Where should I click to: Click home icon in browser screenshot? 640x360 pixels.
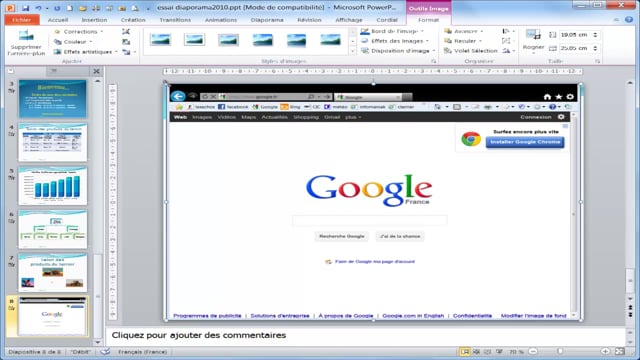pos(547,97)
